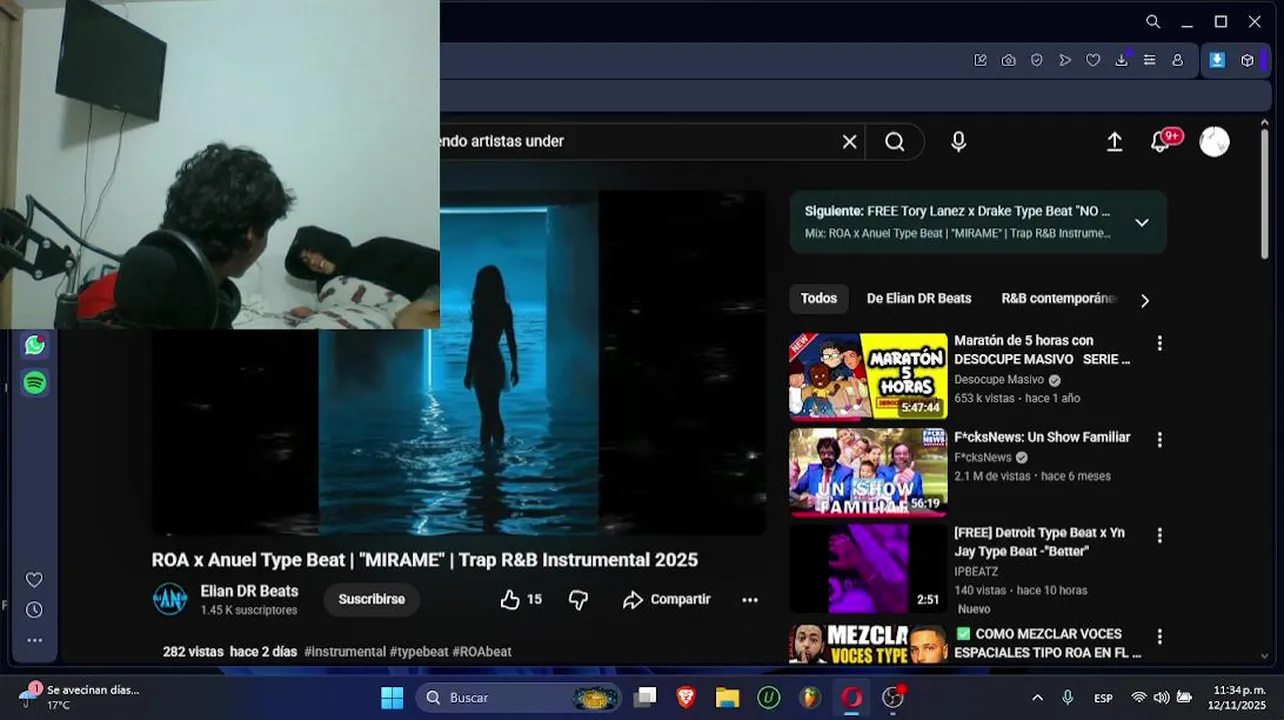Open Brave browser from taskbar
The width and height of the screenshot is (1284, 720).
click(x=686, y=697)
